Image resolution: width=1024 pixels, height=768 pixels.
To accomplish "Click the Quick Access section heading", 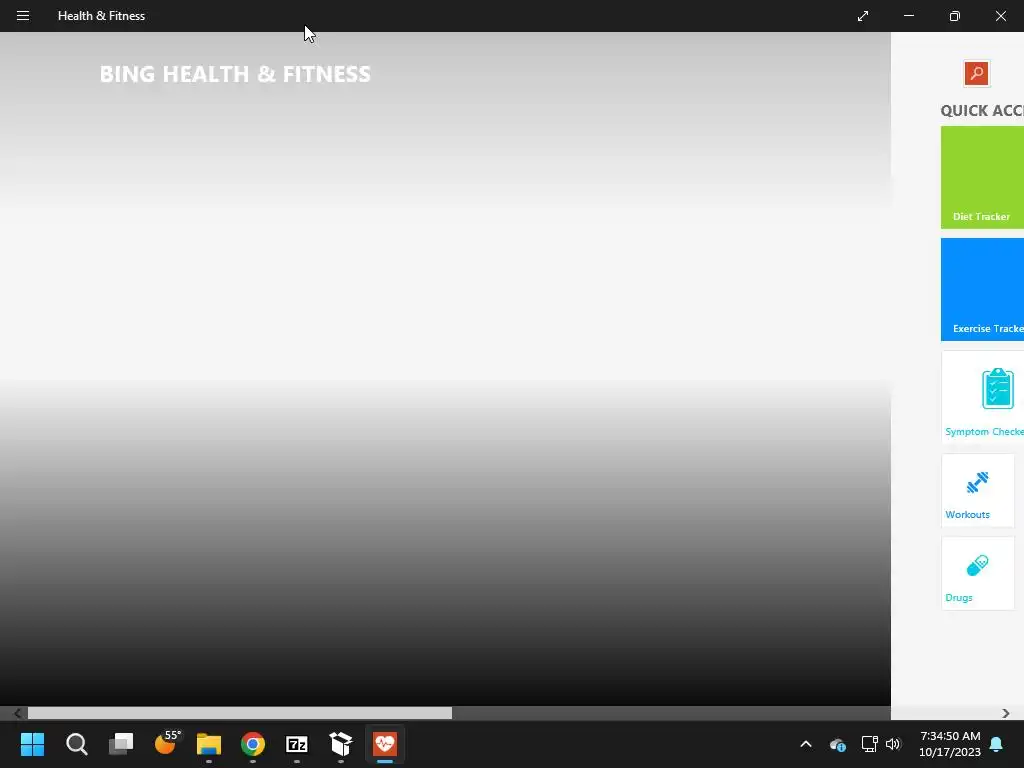I will pos(982,110).
